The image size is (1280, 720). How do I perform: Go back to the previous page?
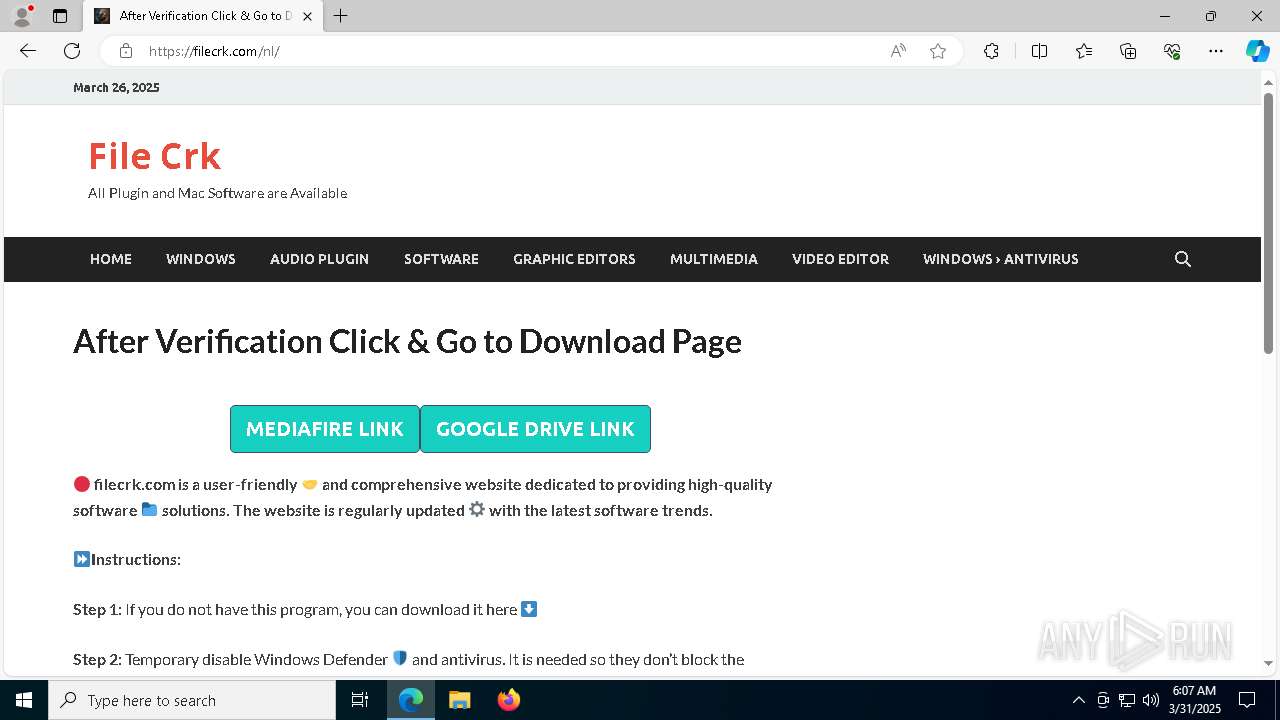[x=28, y=51]
